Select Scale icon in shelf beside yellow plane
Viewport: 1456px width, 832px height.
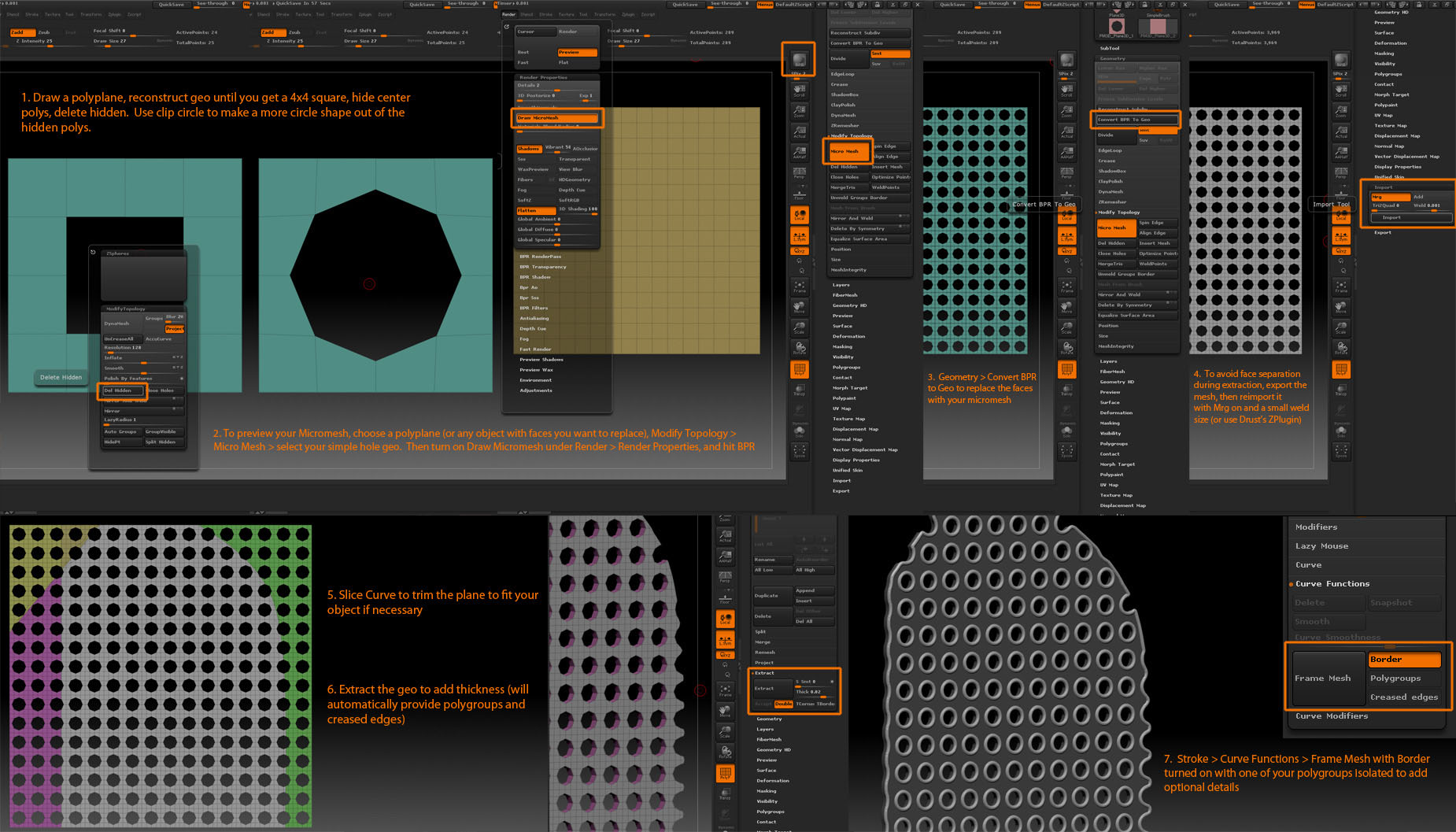(x=799, y=328)
